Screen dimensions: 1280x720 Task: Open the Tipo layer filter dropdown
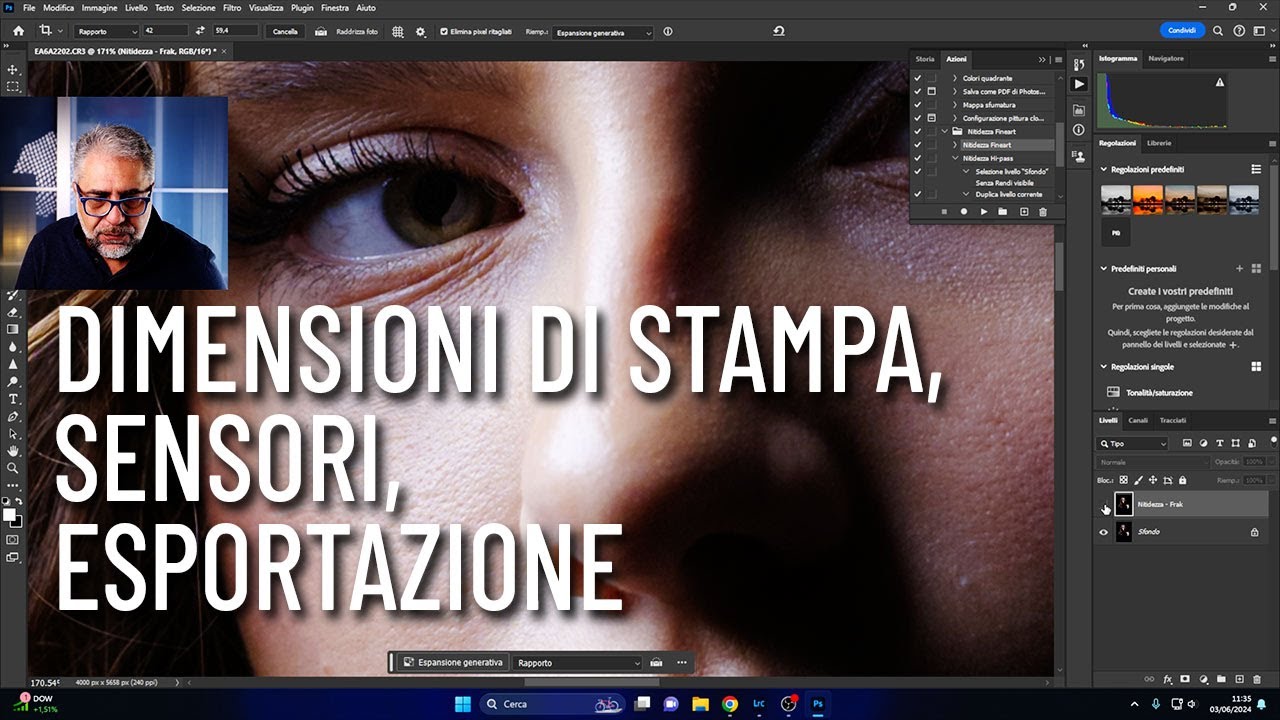coord(1132,443)
